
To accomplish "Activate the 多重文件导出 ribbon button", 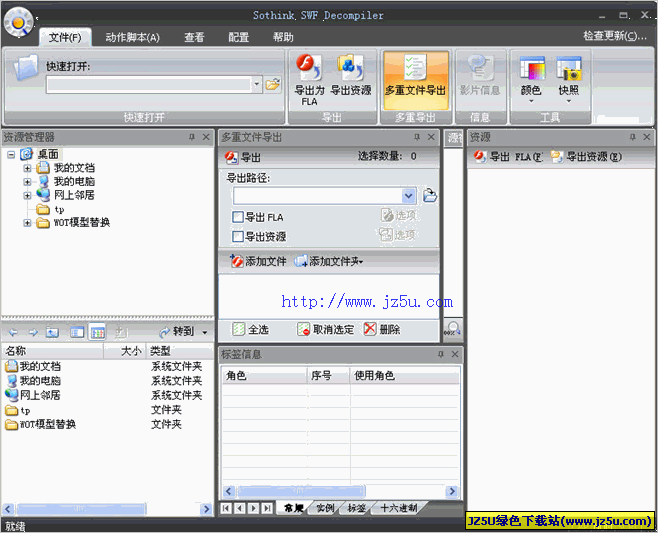I will tap(415, 80).
